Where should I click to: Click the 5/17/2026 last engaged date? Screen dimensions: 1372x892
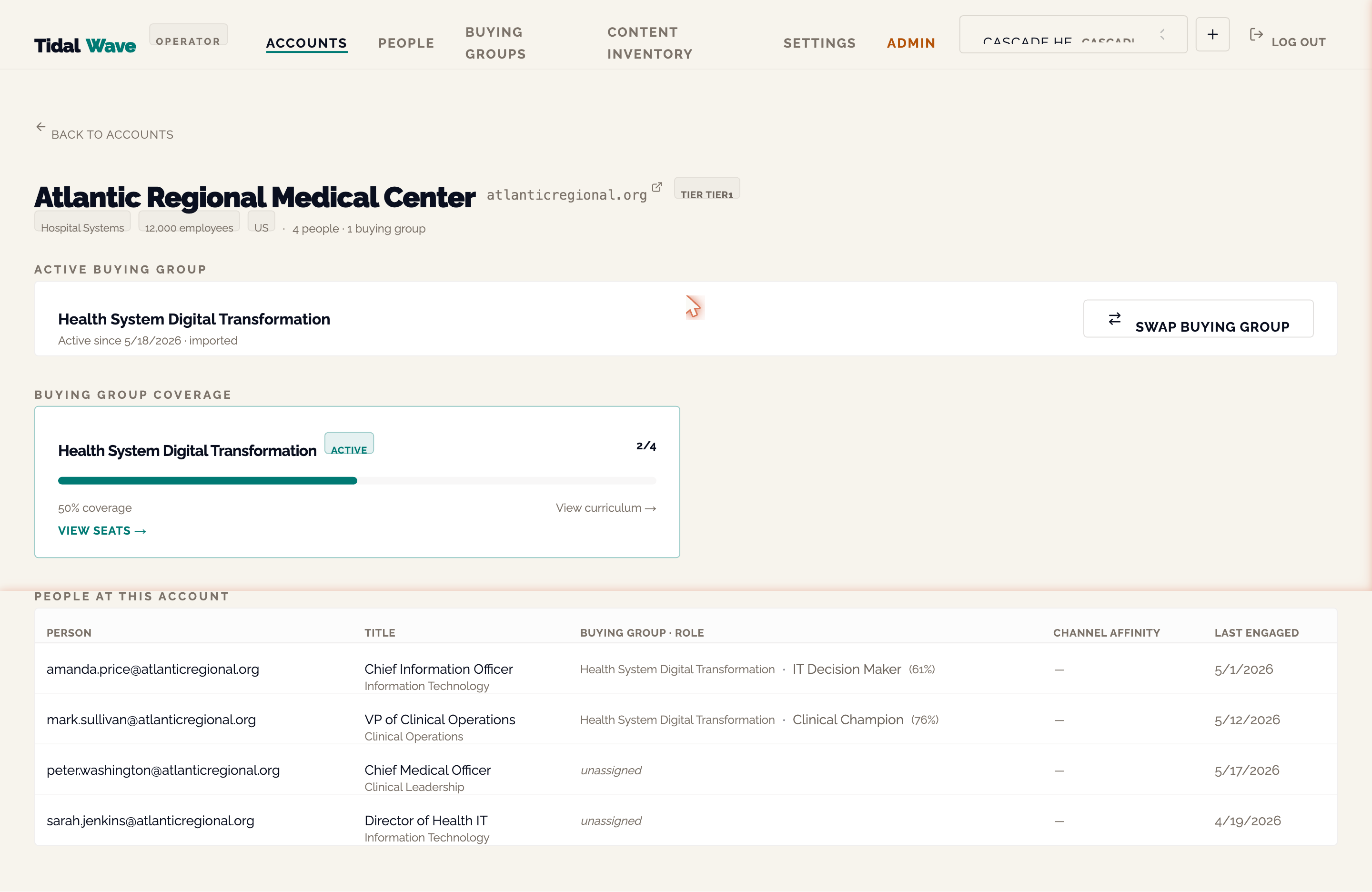tap(1247, 770)
